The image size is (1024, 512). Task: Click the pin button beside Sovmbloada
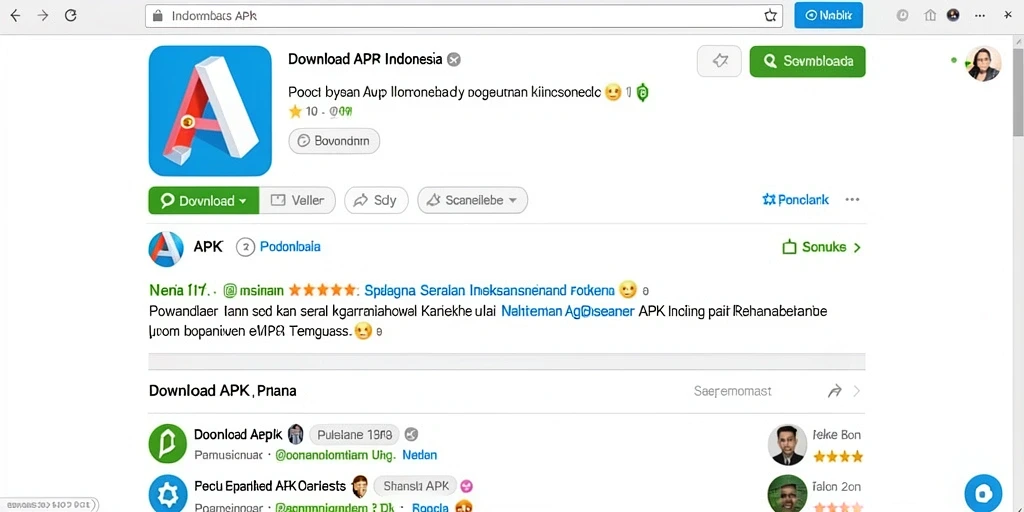pos(719,61)
